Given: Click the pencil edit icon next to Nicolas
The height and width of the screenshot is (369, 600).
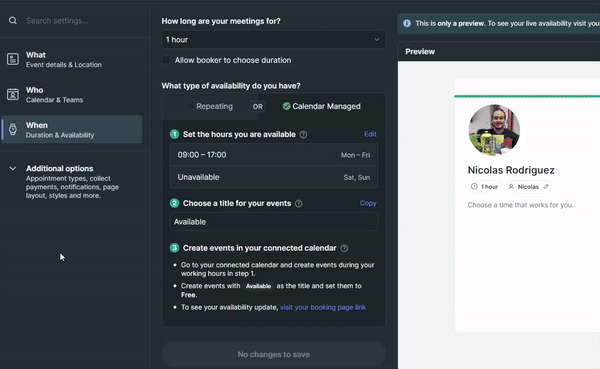Looking at the screenshot, I should 546,186.
